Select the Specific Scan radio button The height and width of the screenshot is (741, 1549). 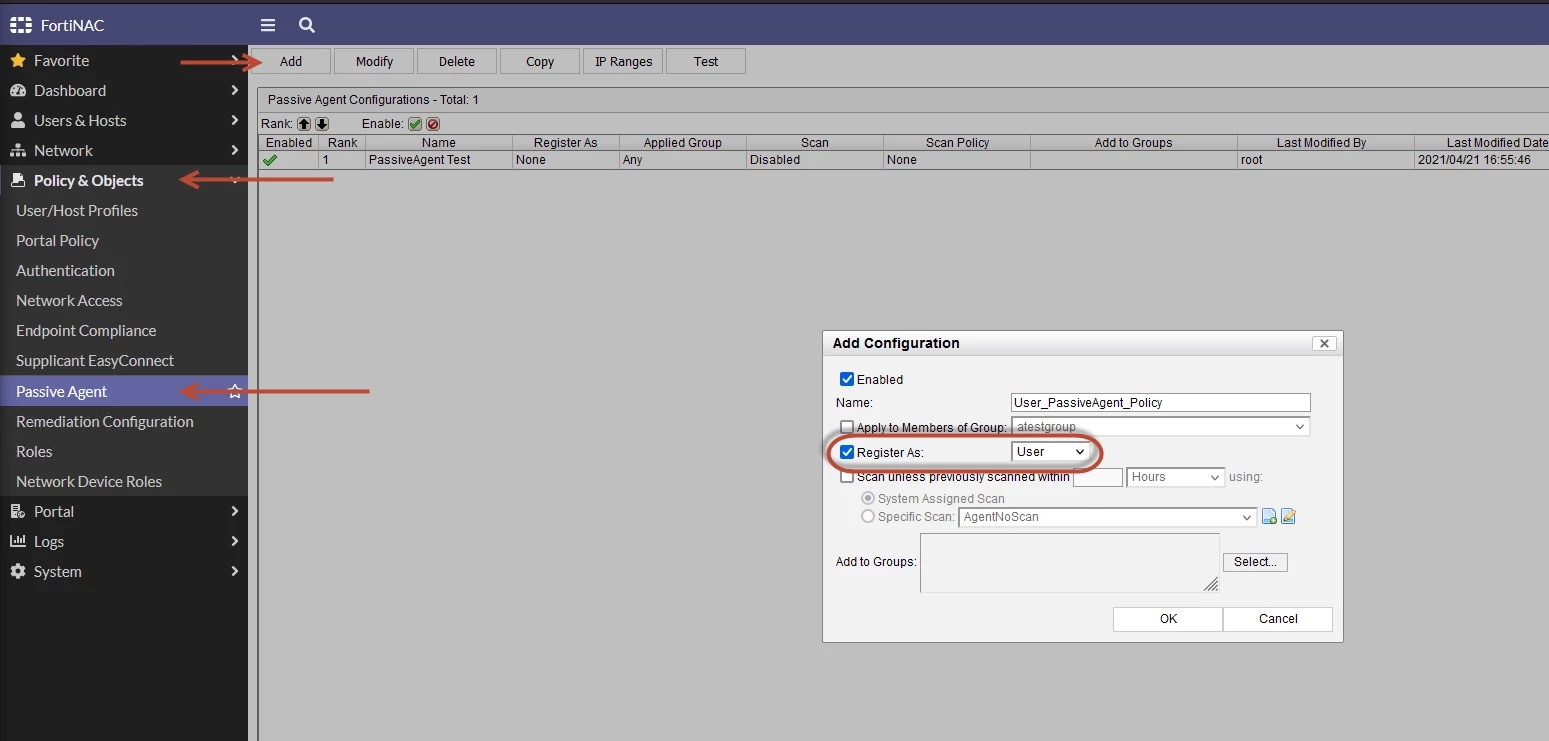click(x=868, y=517)
